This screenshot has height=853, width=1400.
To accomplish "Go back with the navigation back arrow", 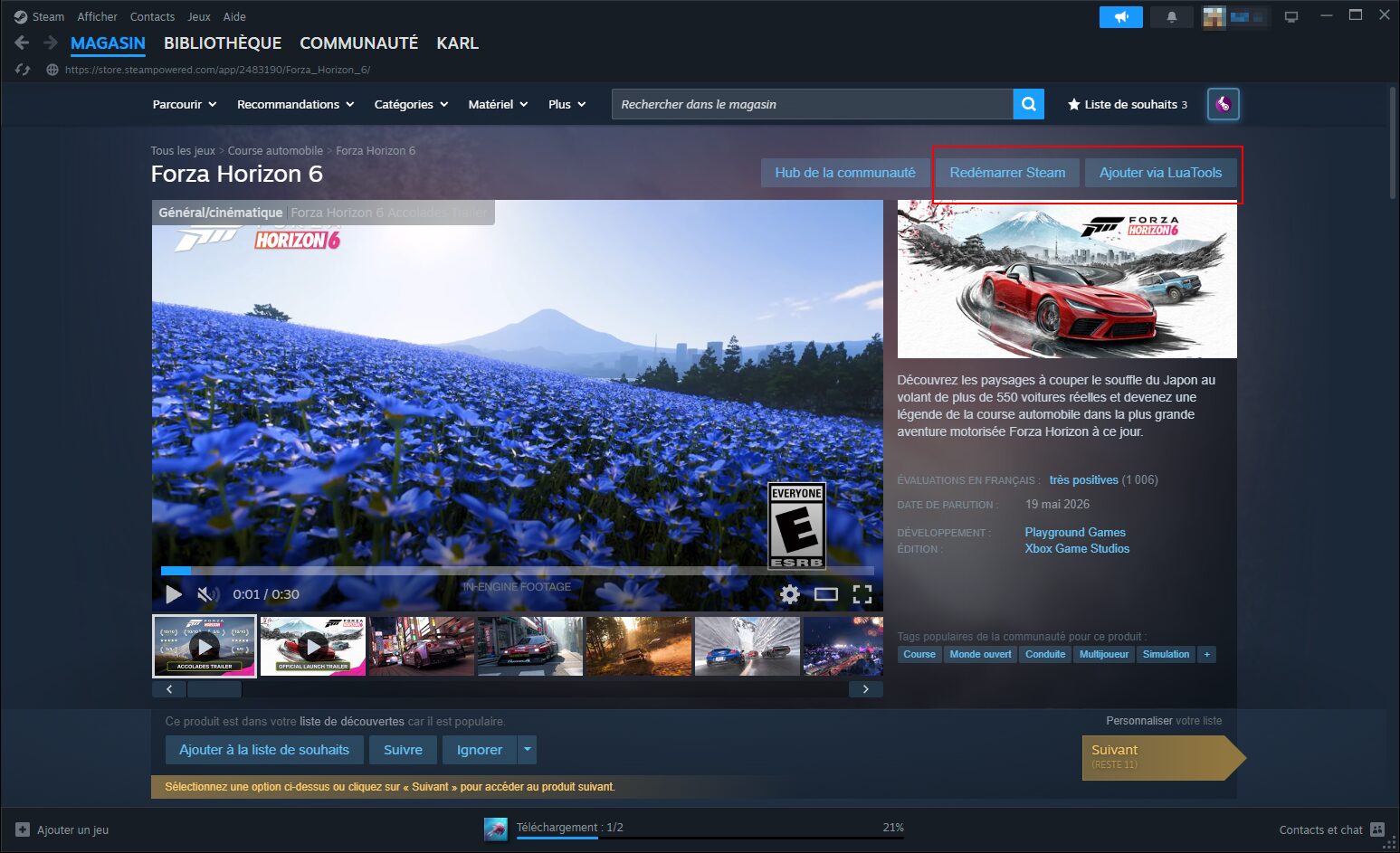I will [x=22, y=43].
